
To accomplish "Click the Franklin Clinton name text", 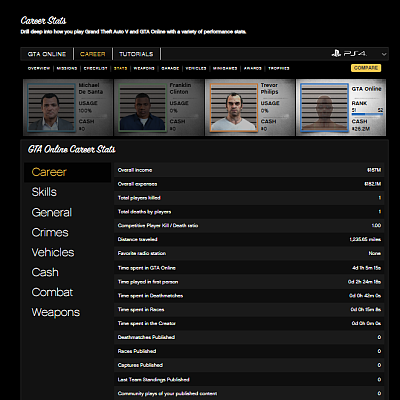I will [x=180, y=88].
